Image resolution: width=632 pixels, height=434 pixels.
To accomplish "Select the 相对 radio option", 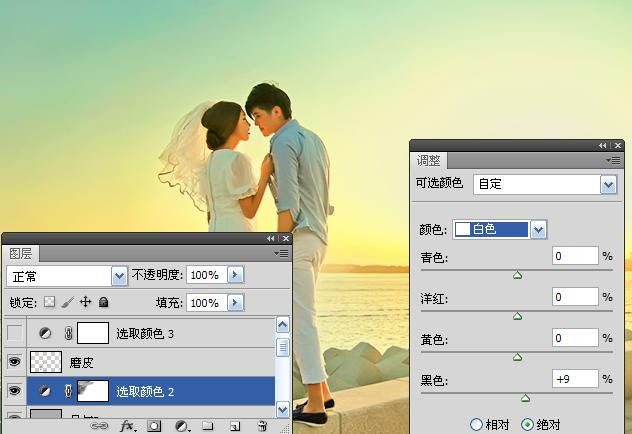I will [476, 424].
